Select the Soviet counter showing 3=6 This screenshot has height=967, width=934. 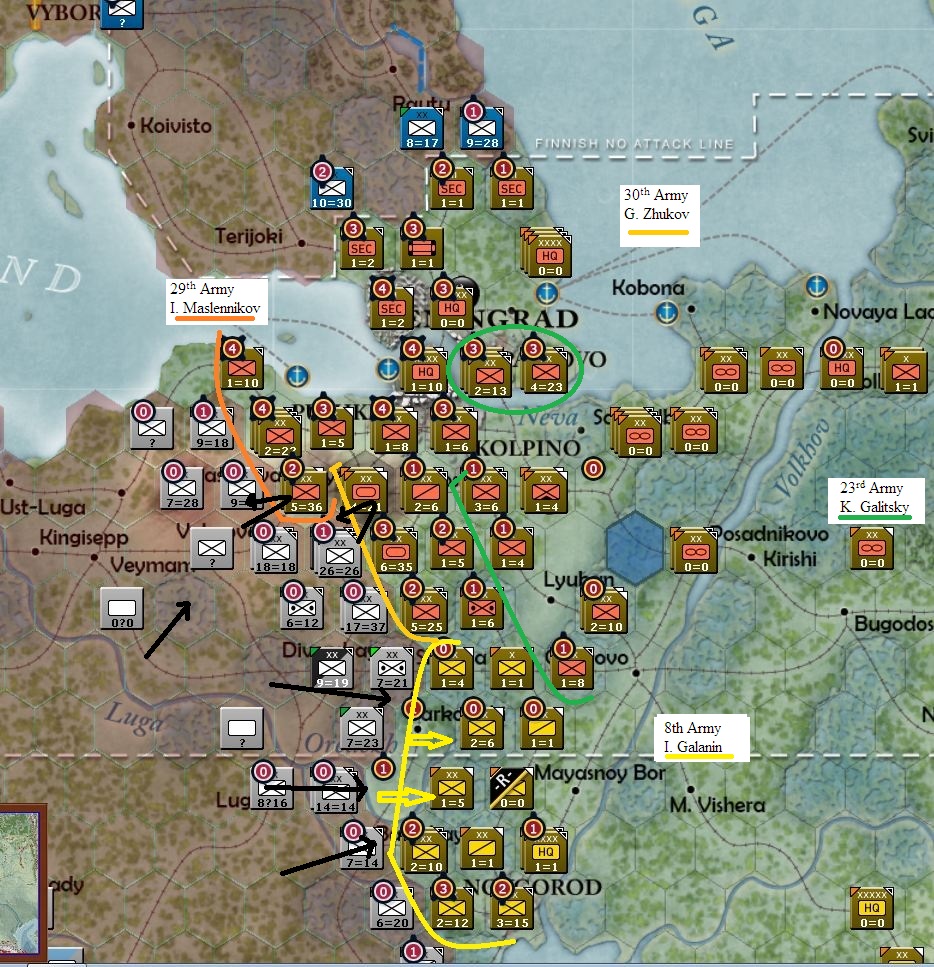(486, 493)
